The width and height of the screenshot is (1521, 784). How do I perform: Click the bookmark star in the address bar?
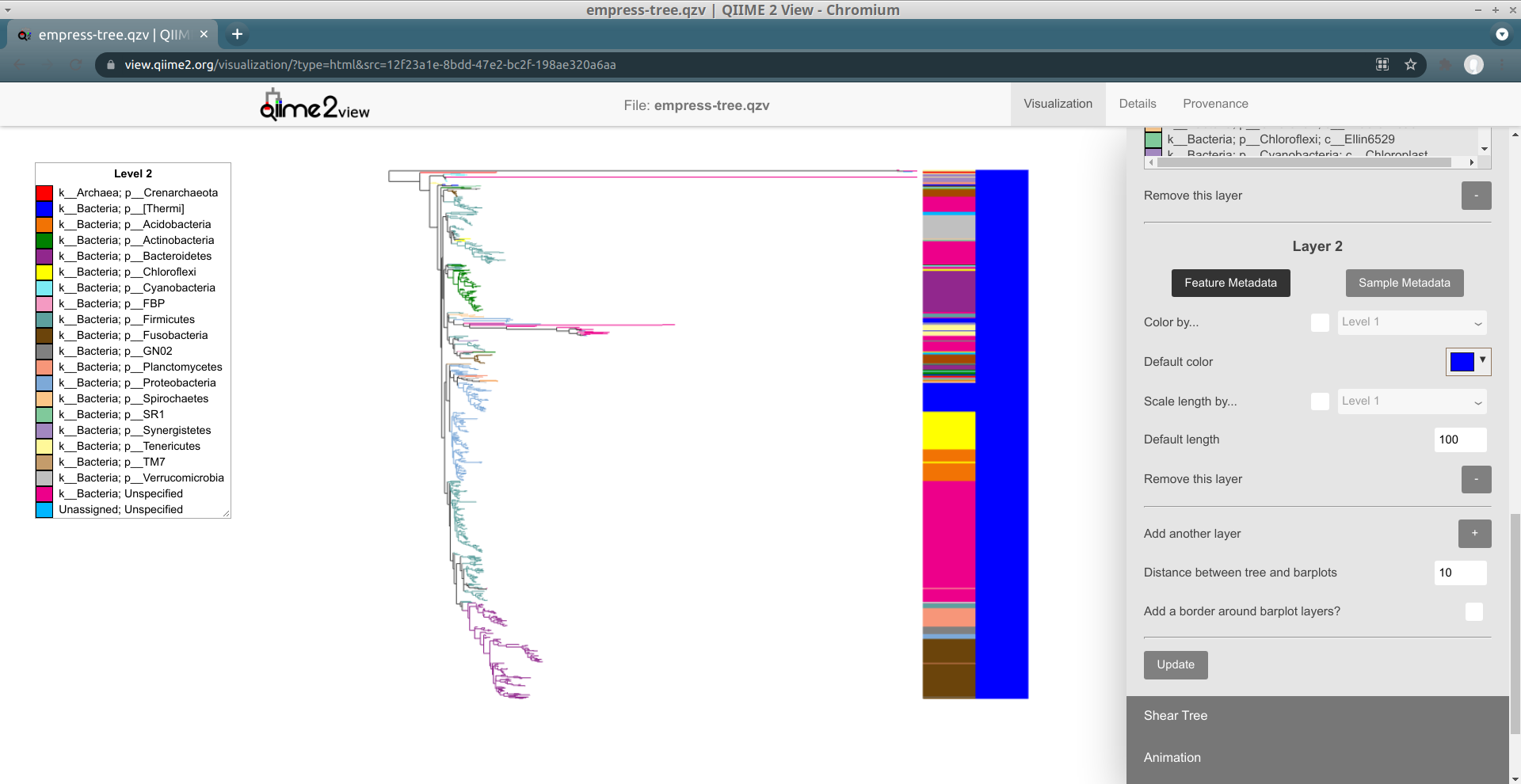[1411, 65]
